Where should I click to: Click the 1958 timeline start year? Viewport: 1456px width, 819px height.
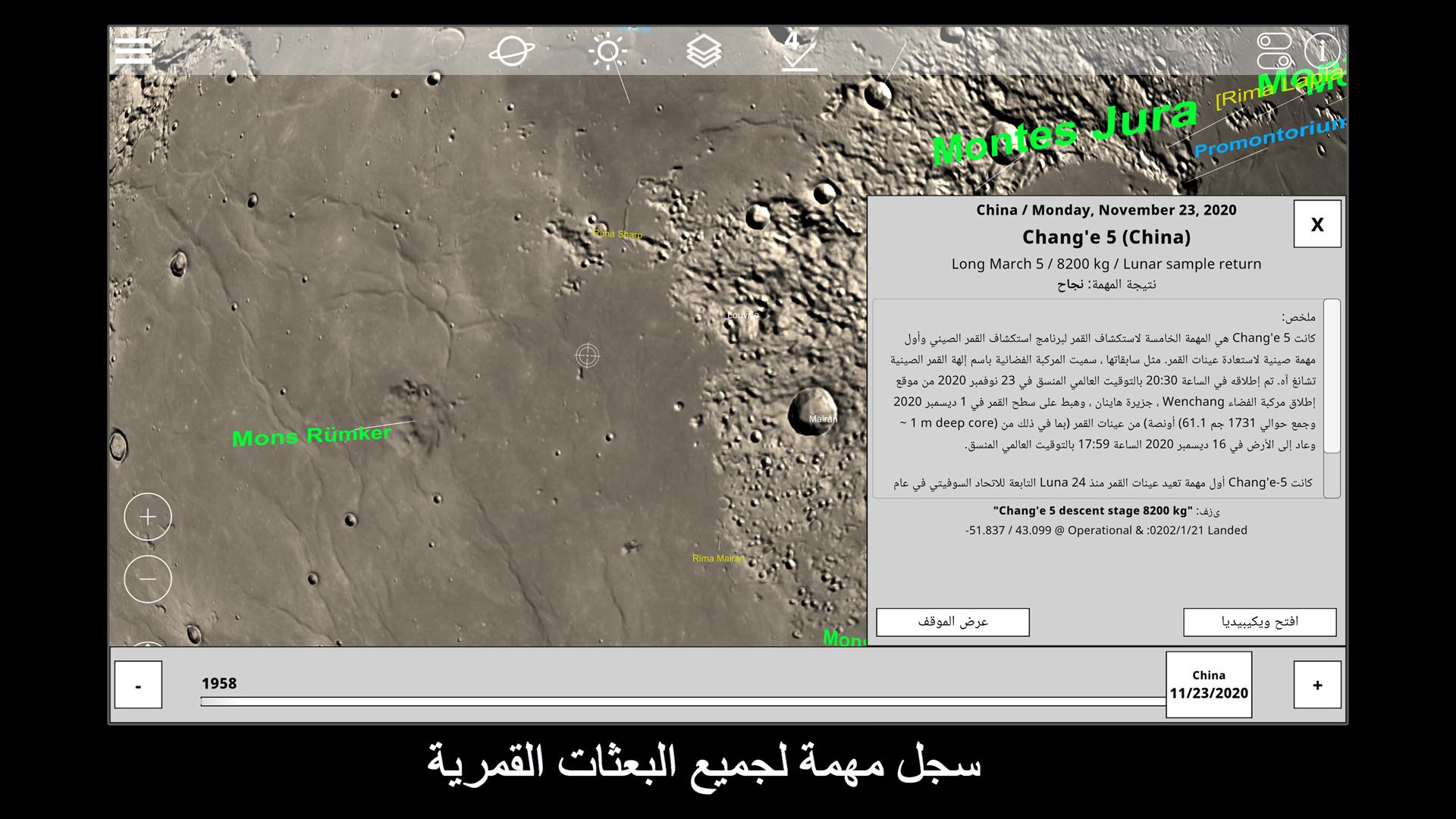(x=219, y=683)
